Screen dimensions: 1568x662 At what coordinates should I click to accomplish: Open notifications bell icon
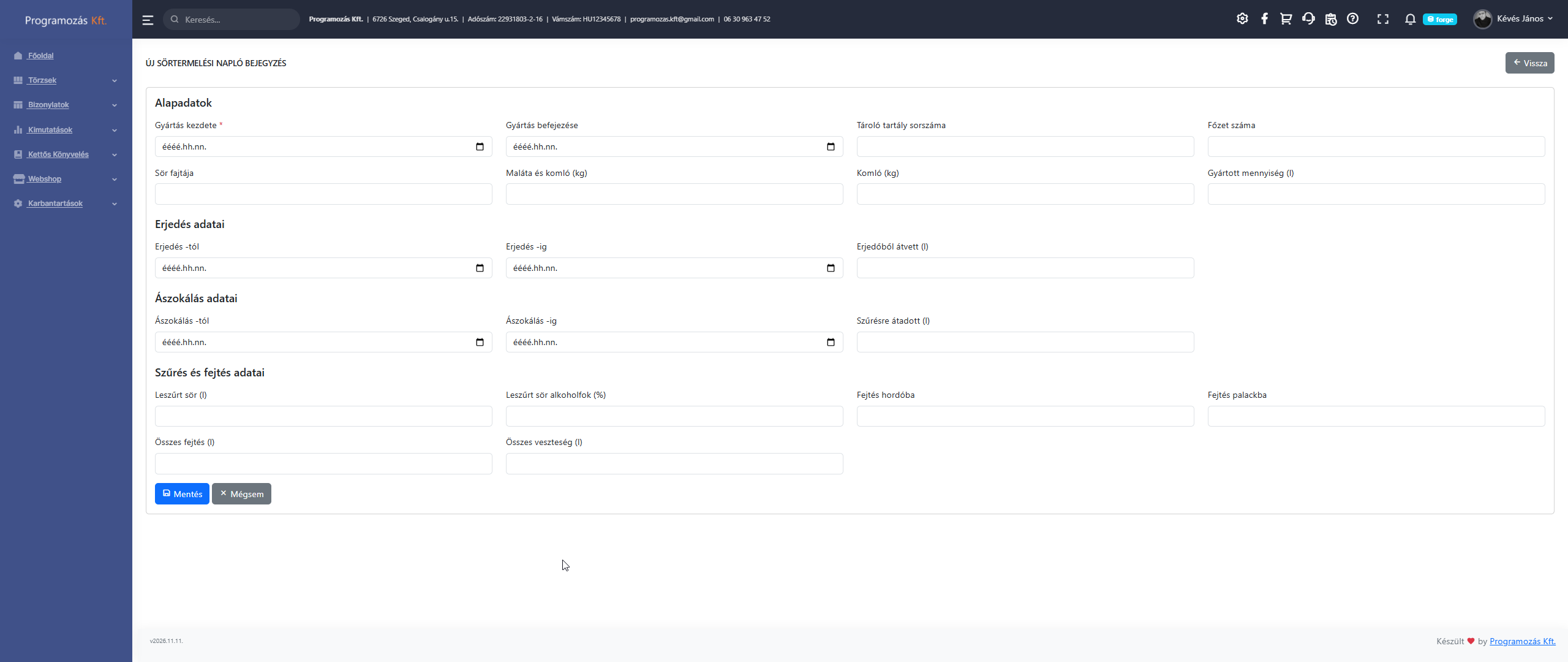pos(1410,19)
